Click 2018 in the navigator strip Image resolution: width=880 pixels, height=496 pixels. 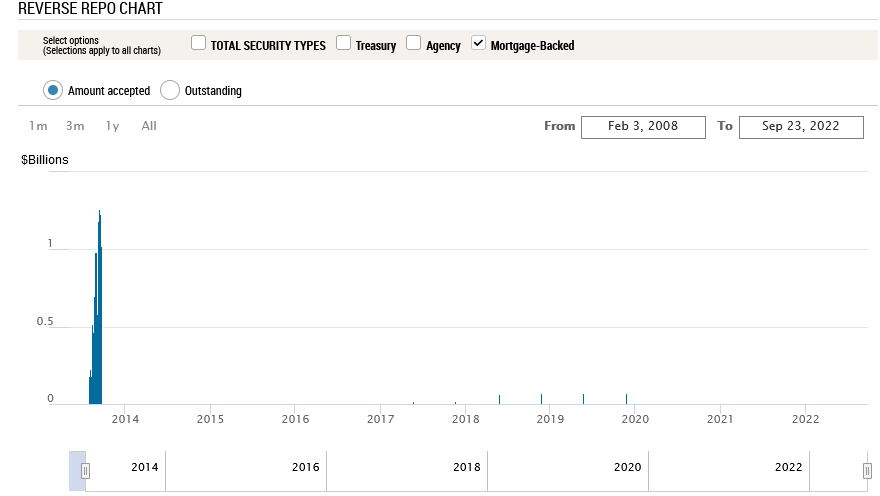click(x=467, y=467)
